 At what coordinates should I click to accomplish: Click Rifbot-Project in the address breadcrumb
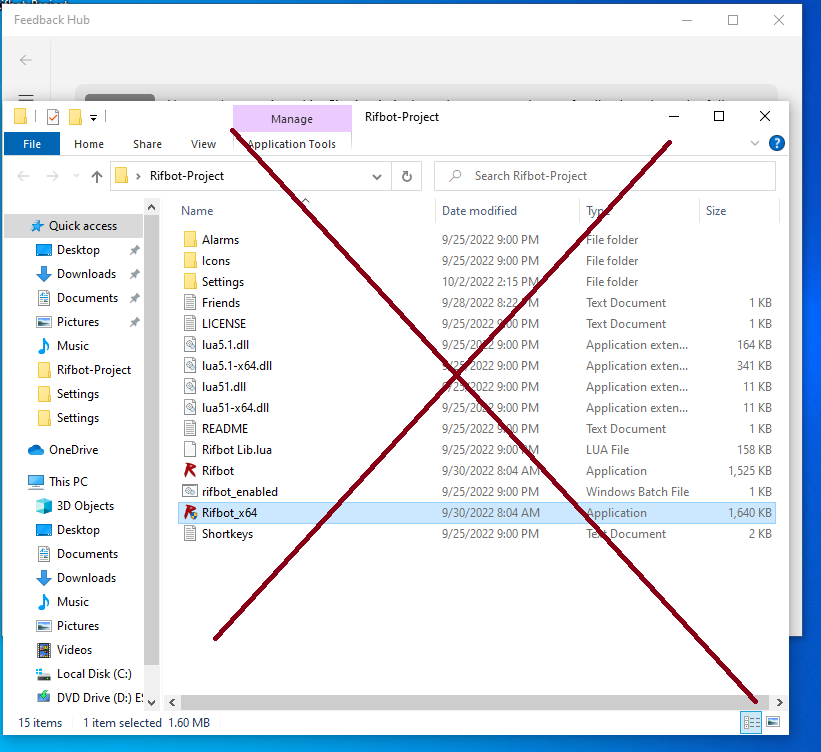point(187,176)
